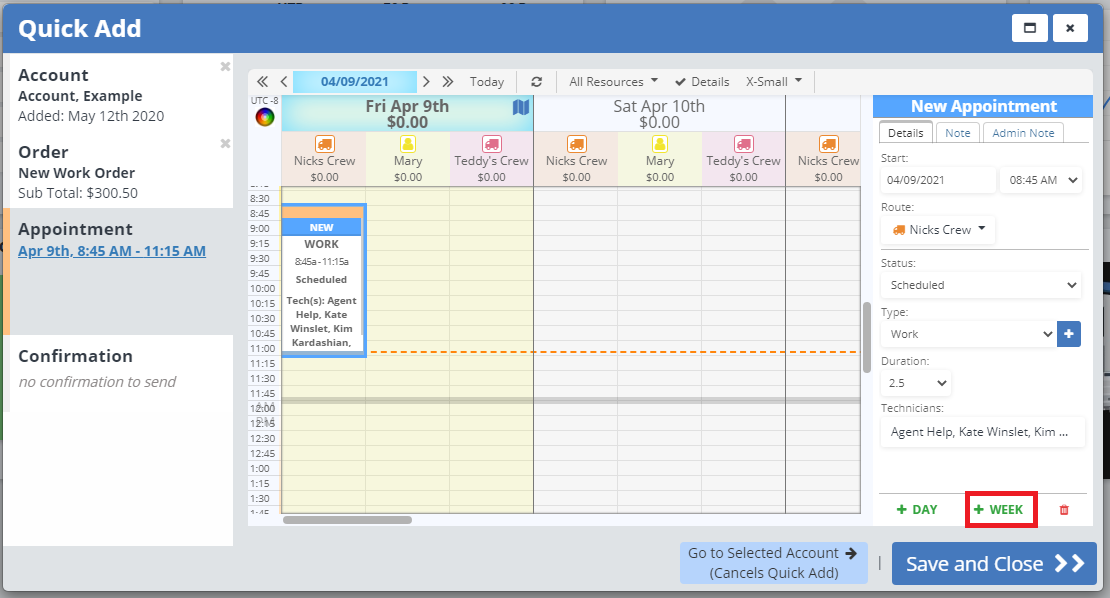The image size is (1110, 598).
Task: Click the Save and Close button
Action: (994, 564)
